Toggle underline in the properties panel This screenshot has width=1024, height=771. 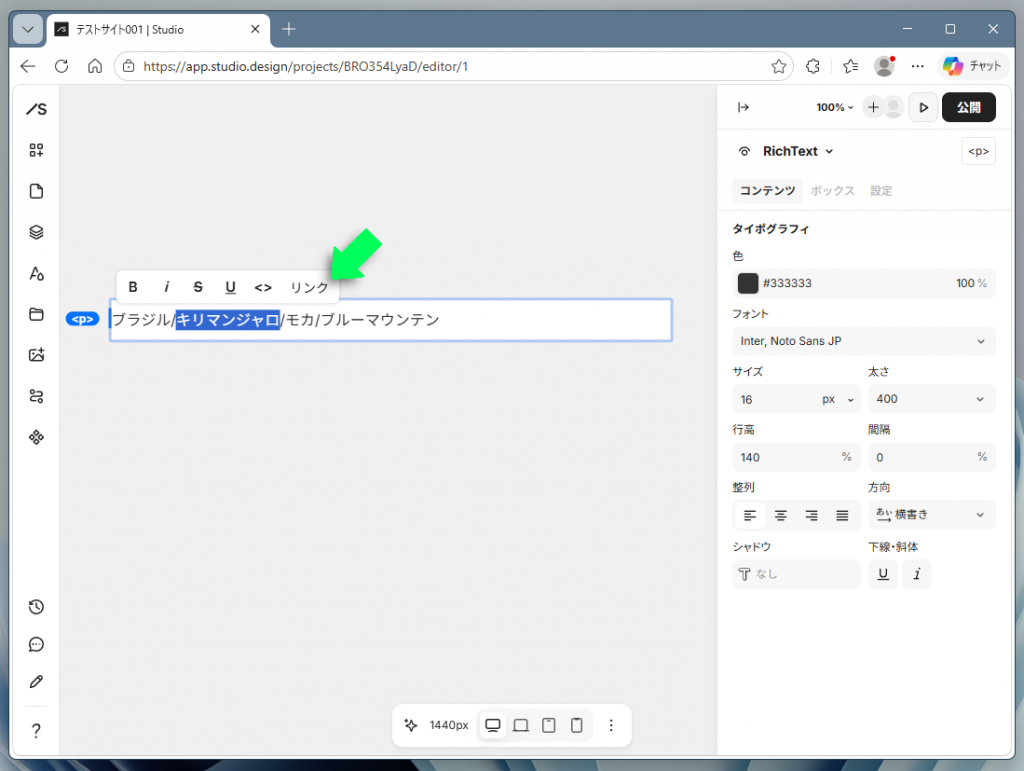pyautogui.click(x=883, y=574)
